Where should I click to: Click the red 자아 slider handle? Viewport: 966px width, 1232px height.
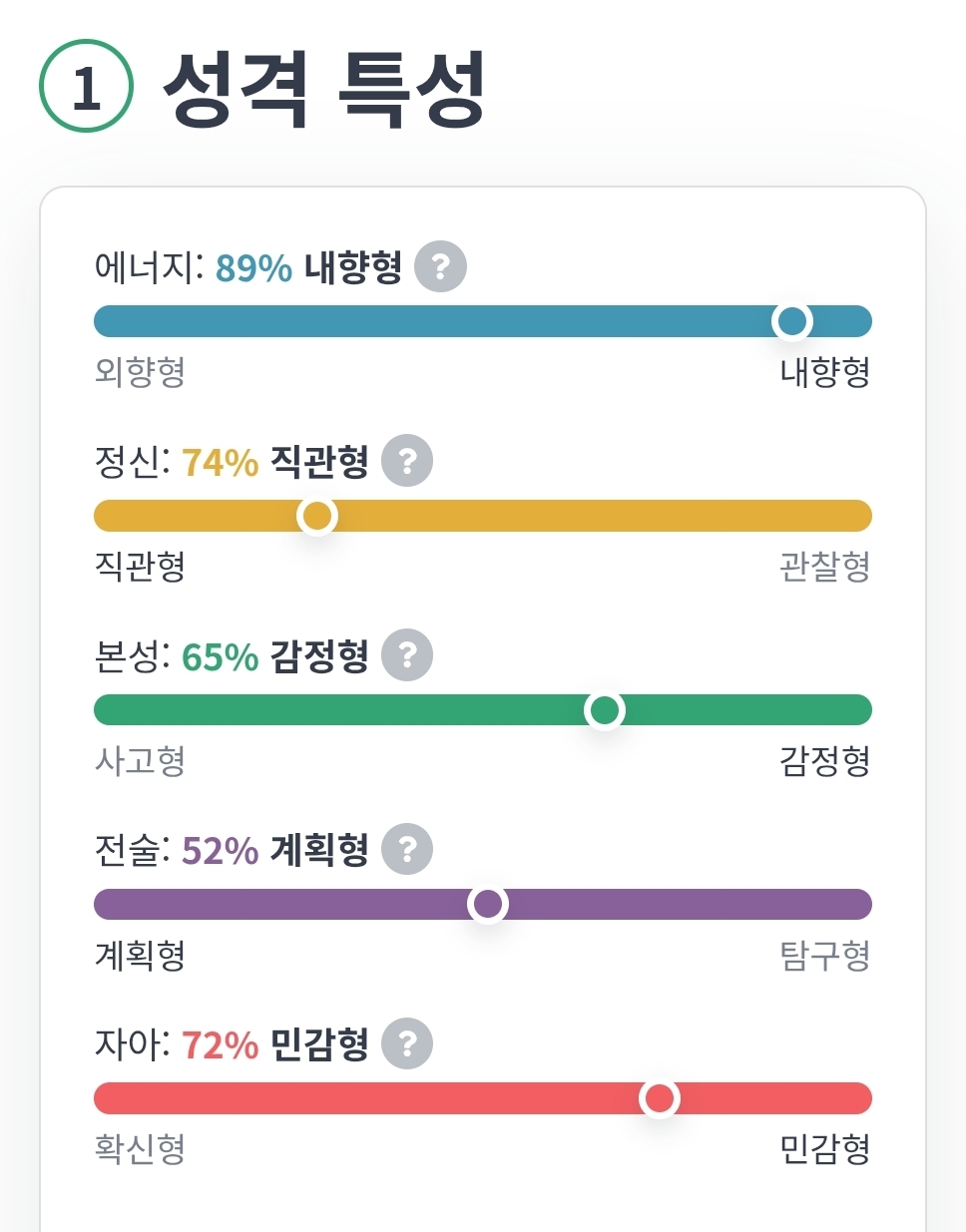[660, 1098]
